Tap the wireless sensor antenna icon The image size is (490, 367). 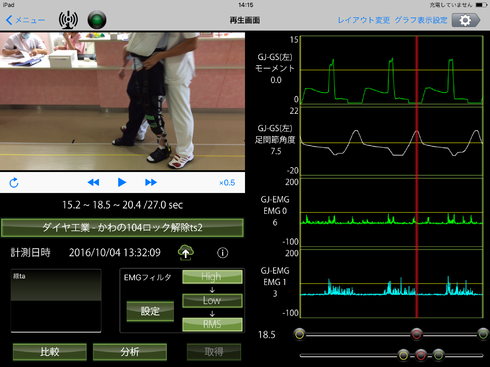click(68, 20)
